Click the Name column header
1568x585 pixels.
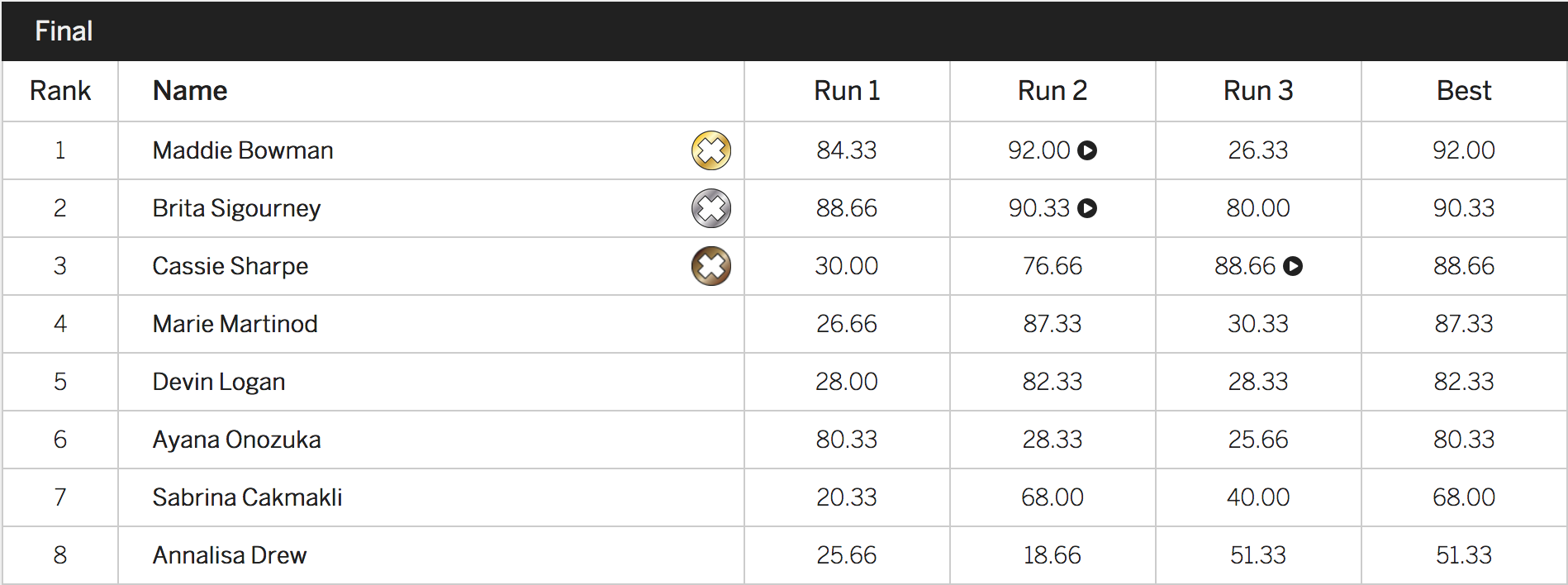(190, 91)
